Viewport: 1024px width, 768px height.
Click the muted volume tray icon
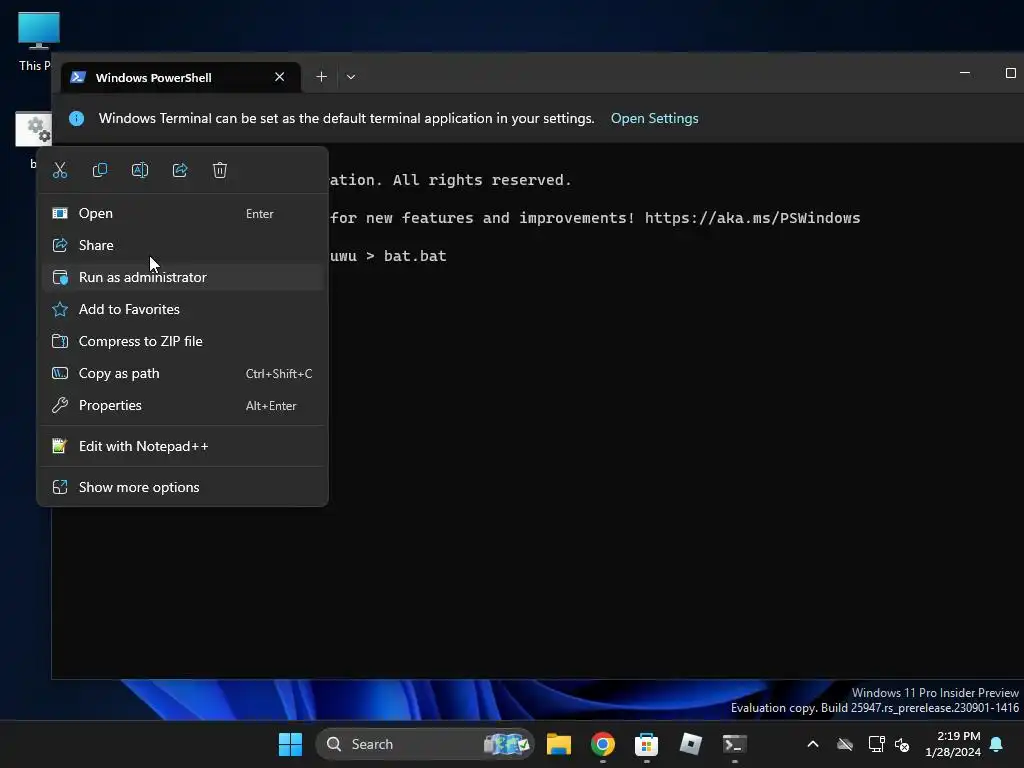[902, 744]
